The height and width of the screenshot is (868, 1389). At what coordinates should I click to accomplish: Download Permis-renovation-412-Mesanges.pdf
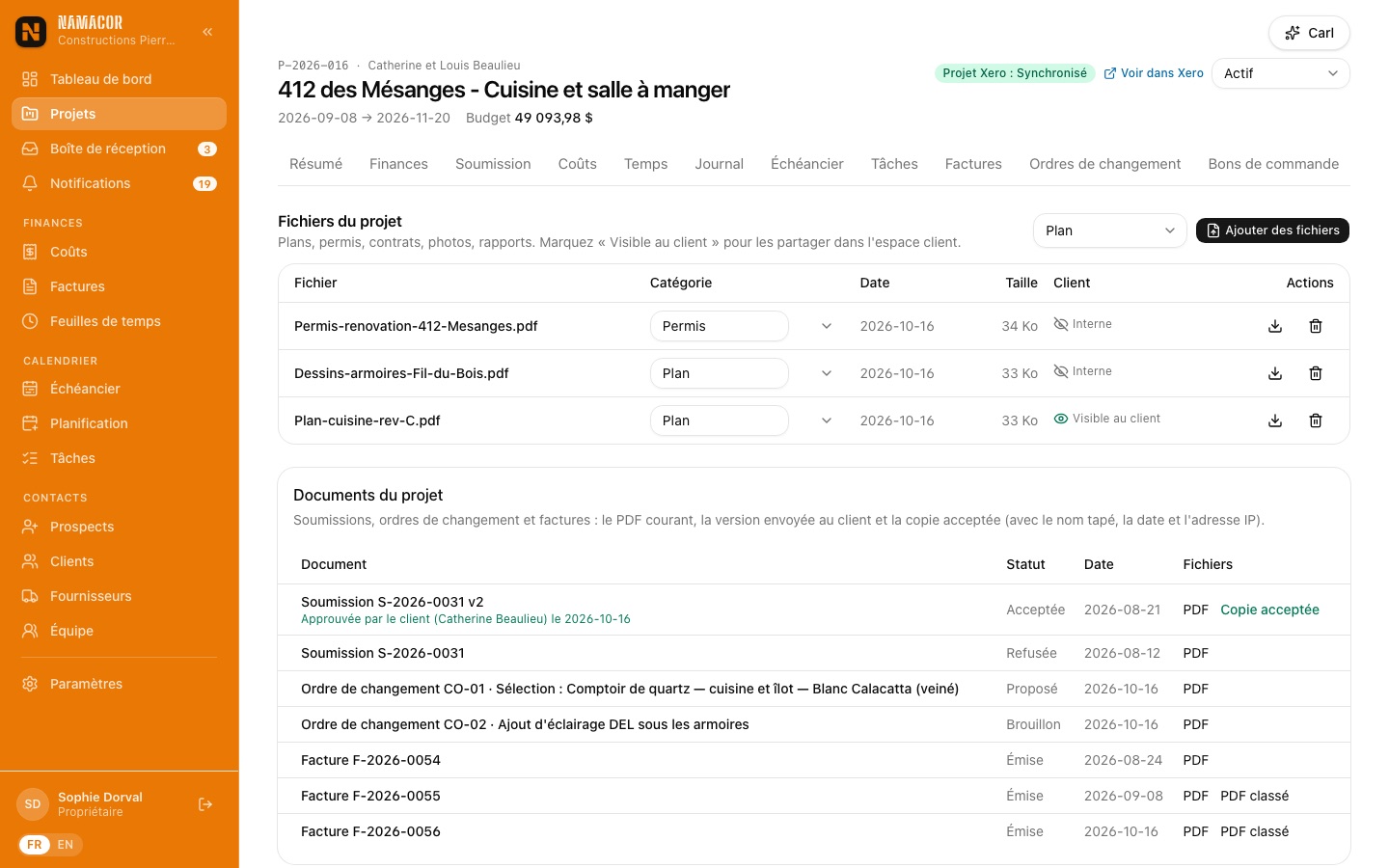[1275, 326]
